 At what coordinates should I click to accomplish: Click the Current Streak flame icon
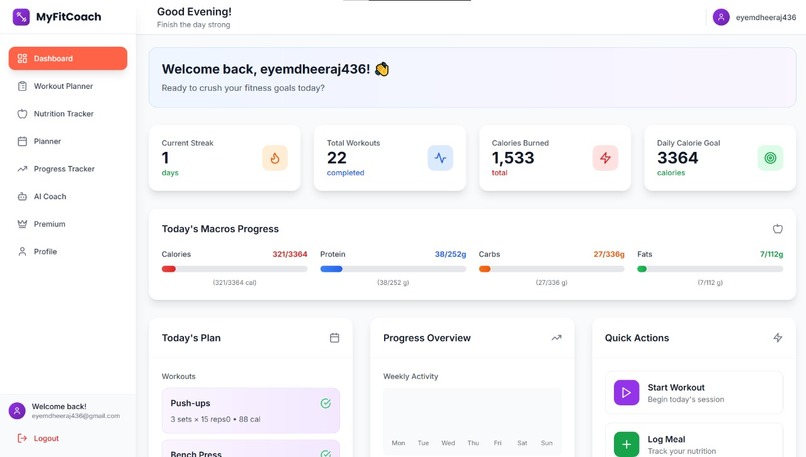tap(275, 158)
